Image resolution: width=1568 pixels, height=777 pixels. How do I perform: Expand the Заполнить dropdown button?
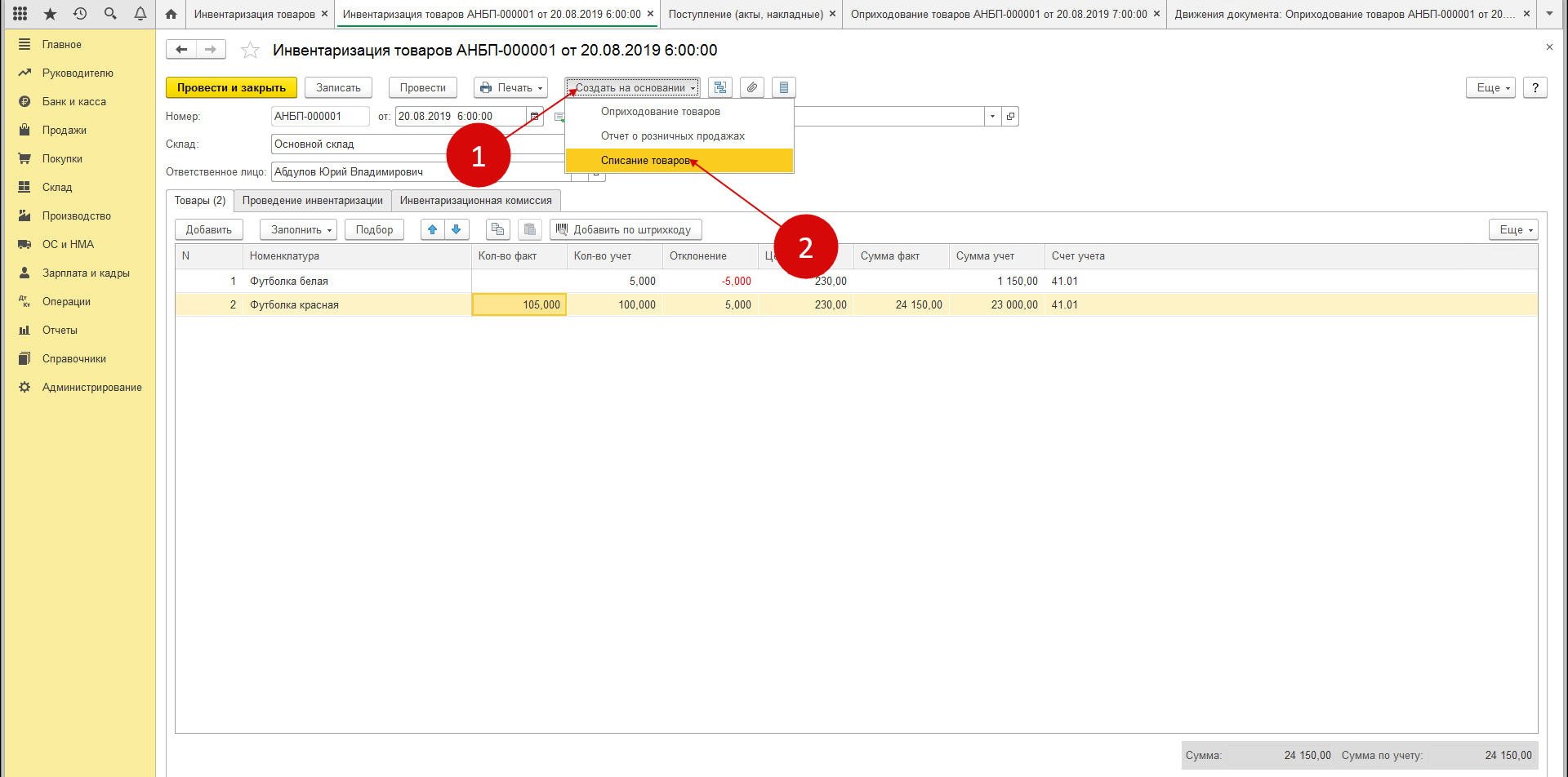click(x=297, y=229)
